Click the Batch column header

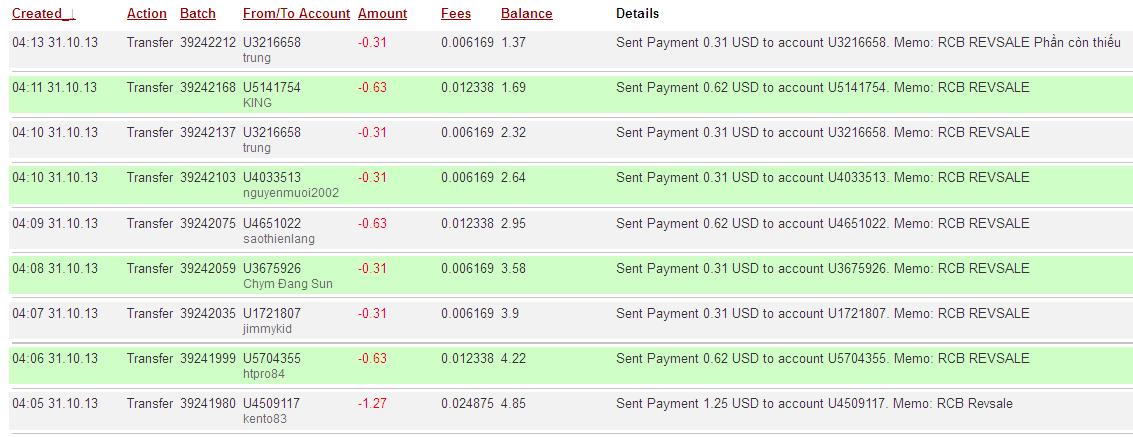coord(198,14)
